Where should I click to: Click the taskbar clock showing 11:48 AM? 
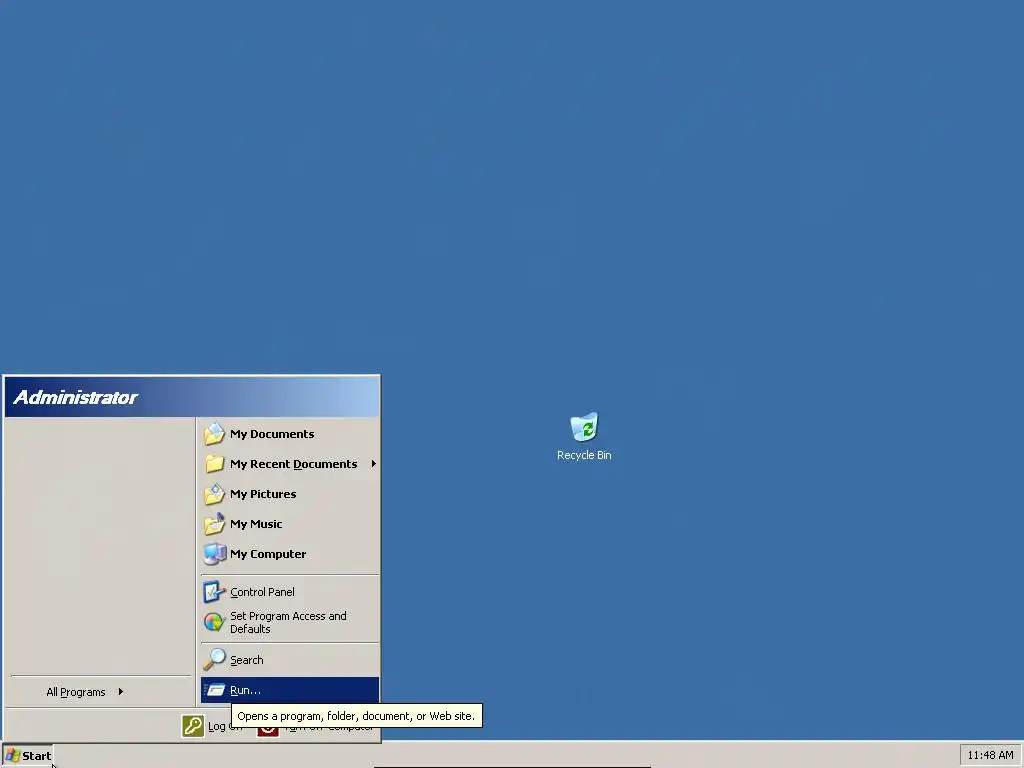[x=990, y=755]
